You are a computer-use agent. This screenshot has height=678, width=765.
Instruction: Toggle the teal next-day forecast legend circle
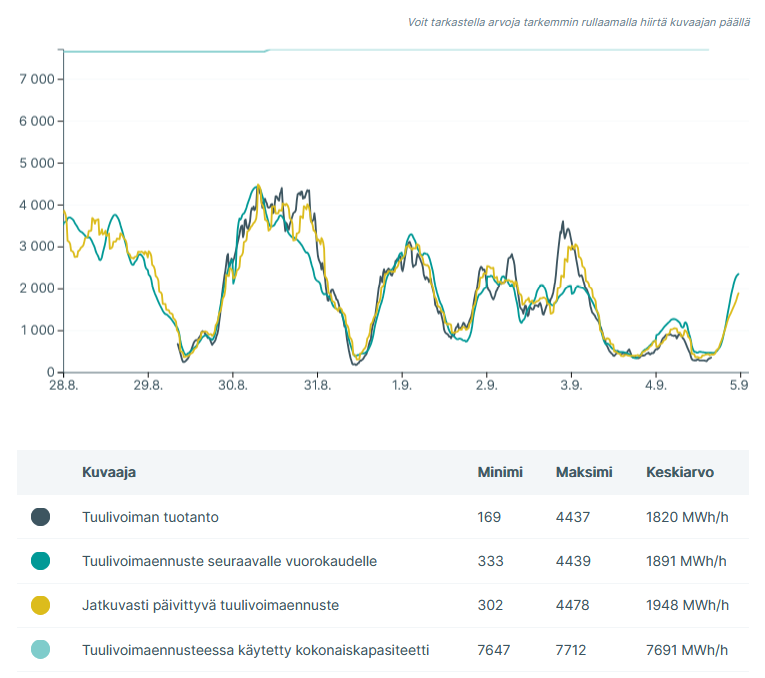tap(41, 561)
